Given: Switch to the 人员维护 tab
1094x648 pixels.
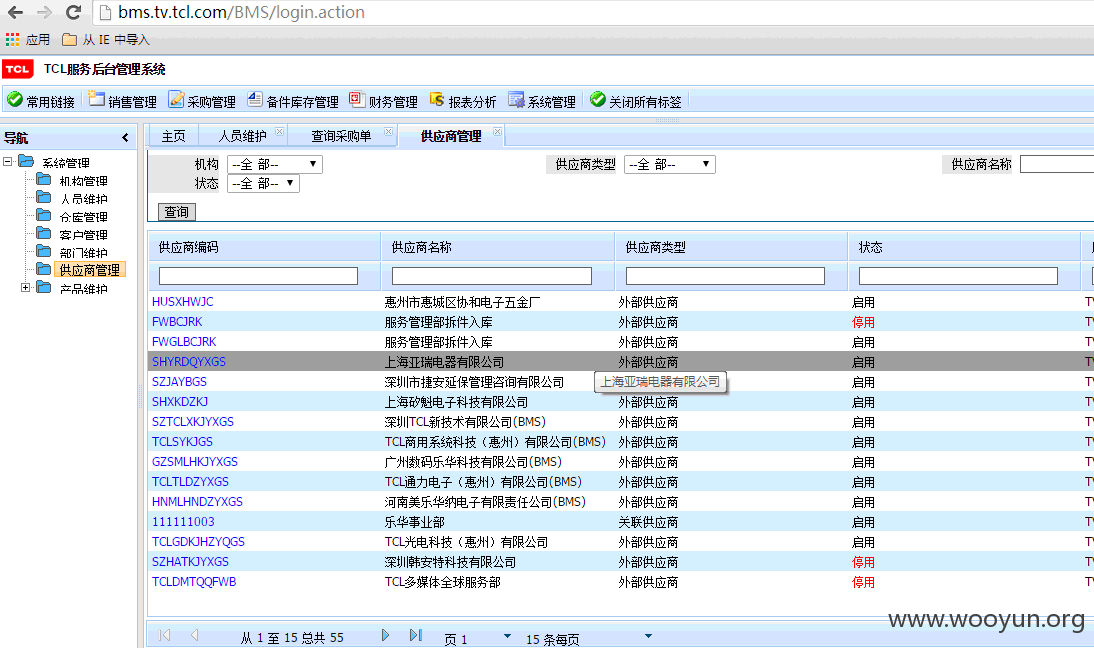Looking at the screenshot, I should [x=242, y=136].
